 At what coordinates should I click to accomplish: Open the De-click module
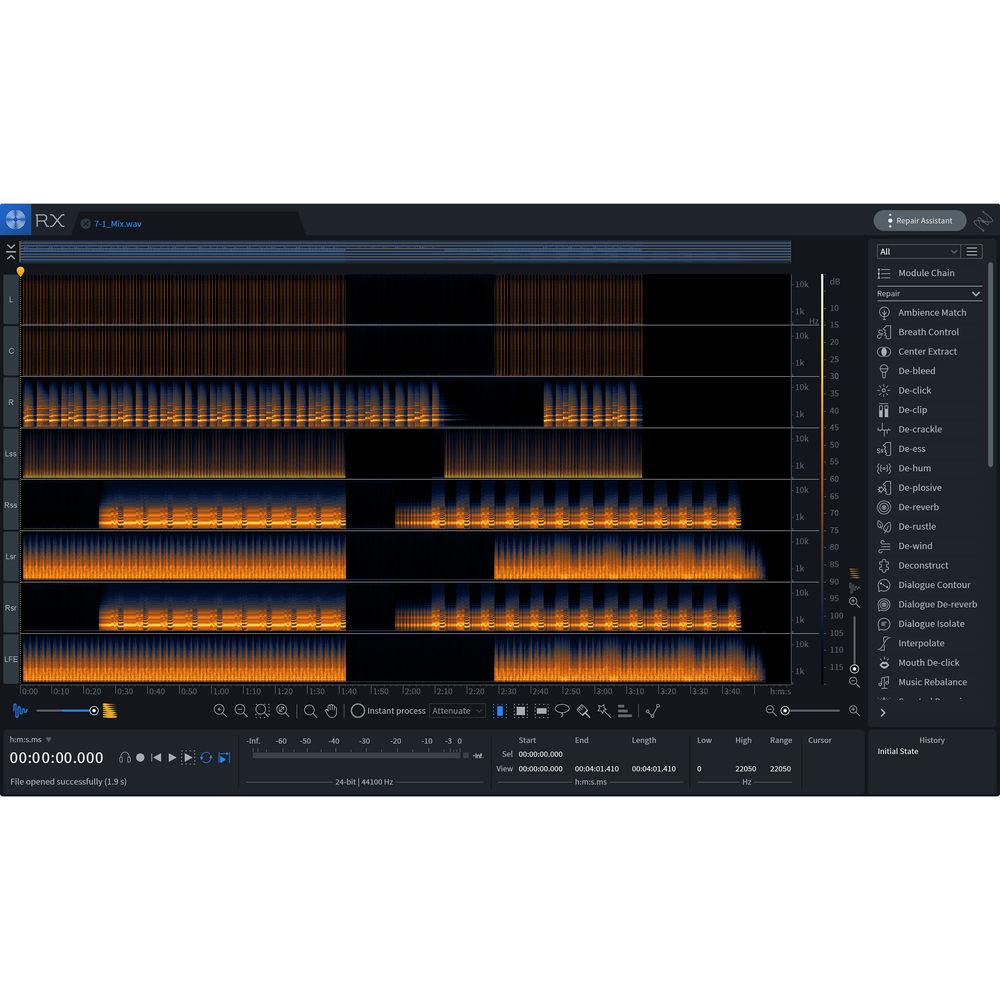[915, 390]
